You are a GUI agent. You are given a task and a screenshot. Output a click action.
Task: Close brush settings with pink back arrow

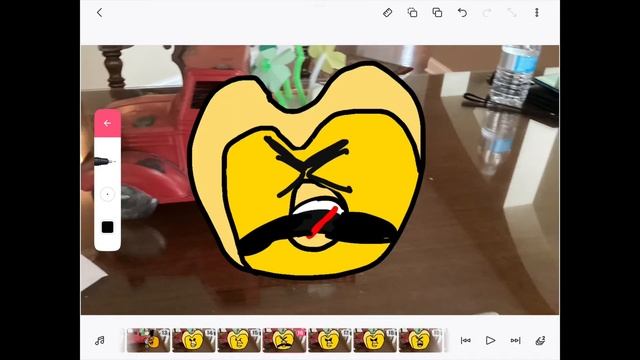(107, 123)
